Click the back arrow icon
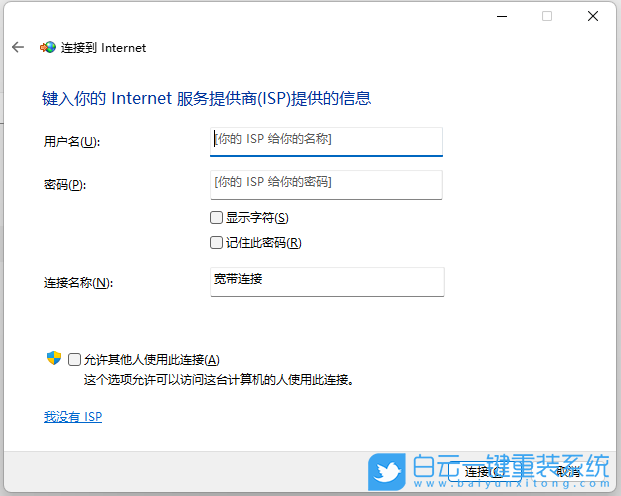This screenshot has width=621, height=496. [x=18, y=48]
